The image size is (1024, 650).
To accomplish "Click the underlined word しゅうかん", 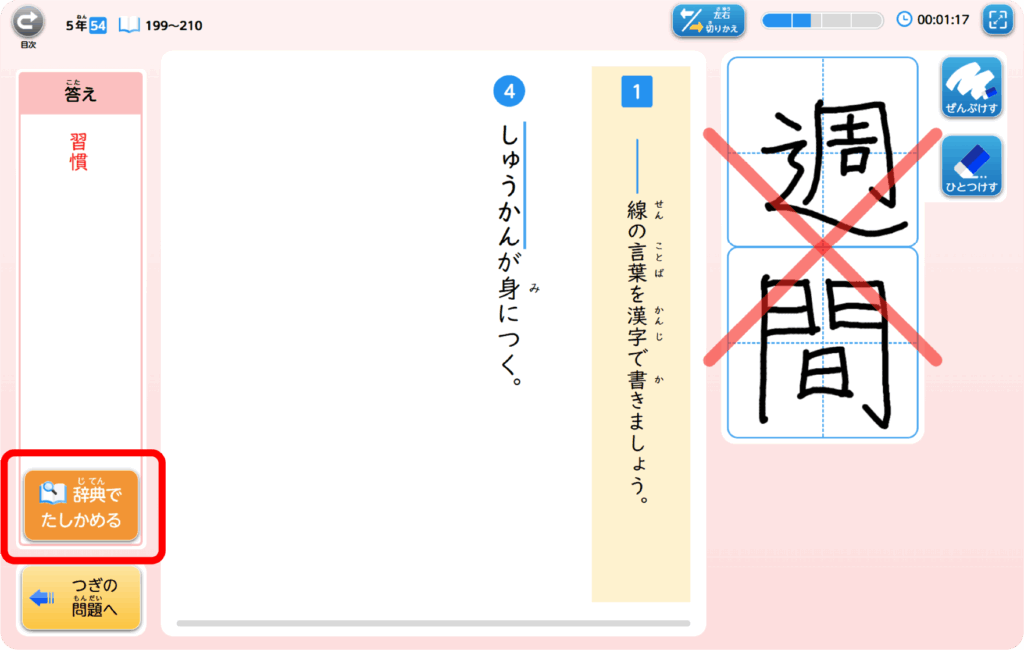I will pyautogui.click(x=509, y=186).
